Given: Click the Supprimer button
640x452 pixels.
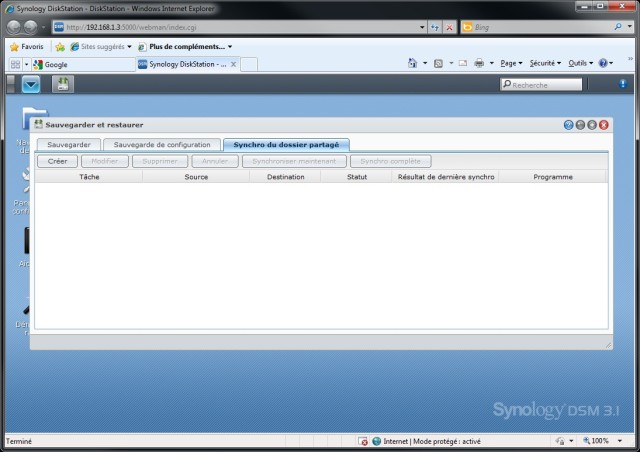Looking at the screenshot, I should (x=160, y=161).
